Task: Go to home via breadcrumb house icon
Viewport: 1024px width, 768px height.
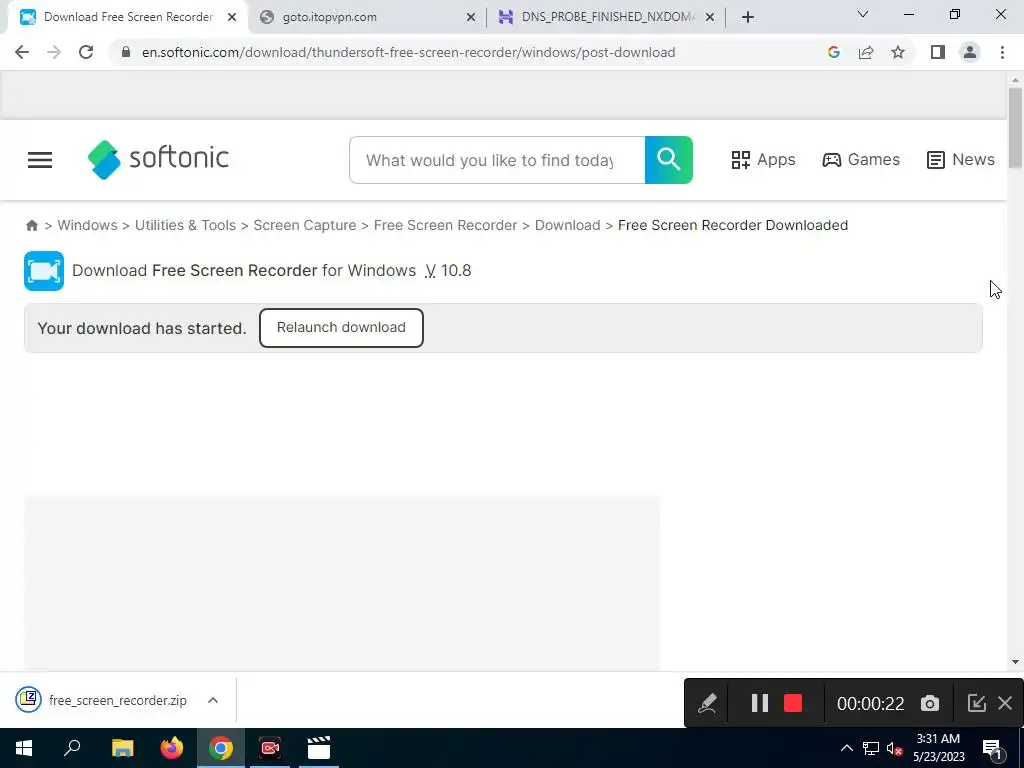Action: click(x=31, y=225)
